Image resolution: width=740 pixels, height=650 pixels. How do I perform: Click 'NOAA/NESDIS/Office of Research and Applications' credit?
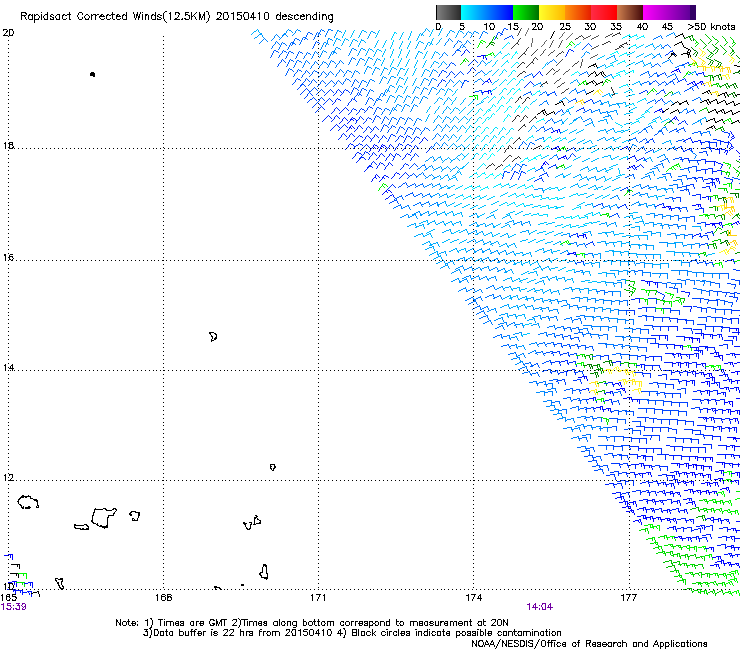coord(589,644)
